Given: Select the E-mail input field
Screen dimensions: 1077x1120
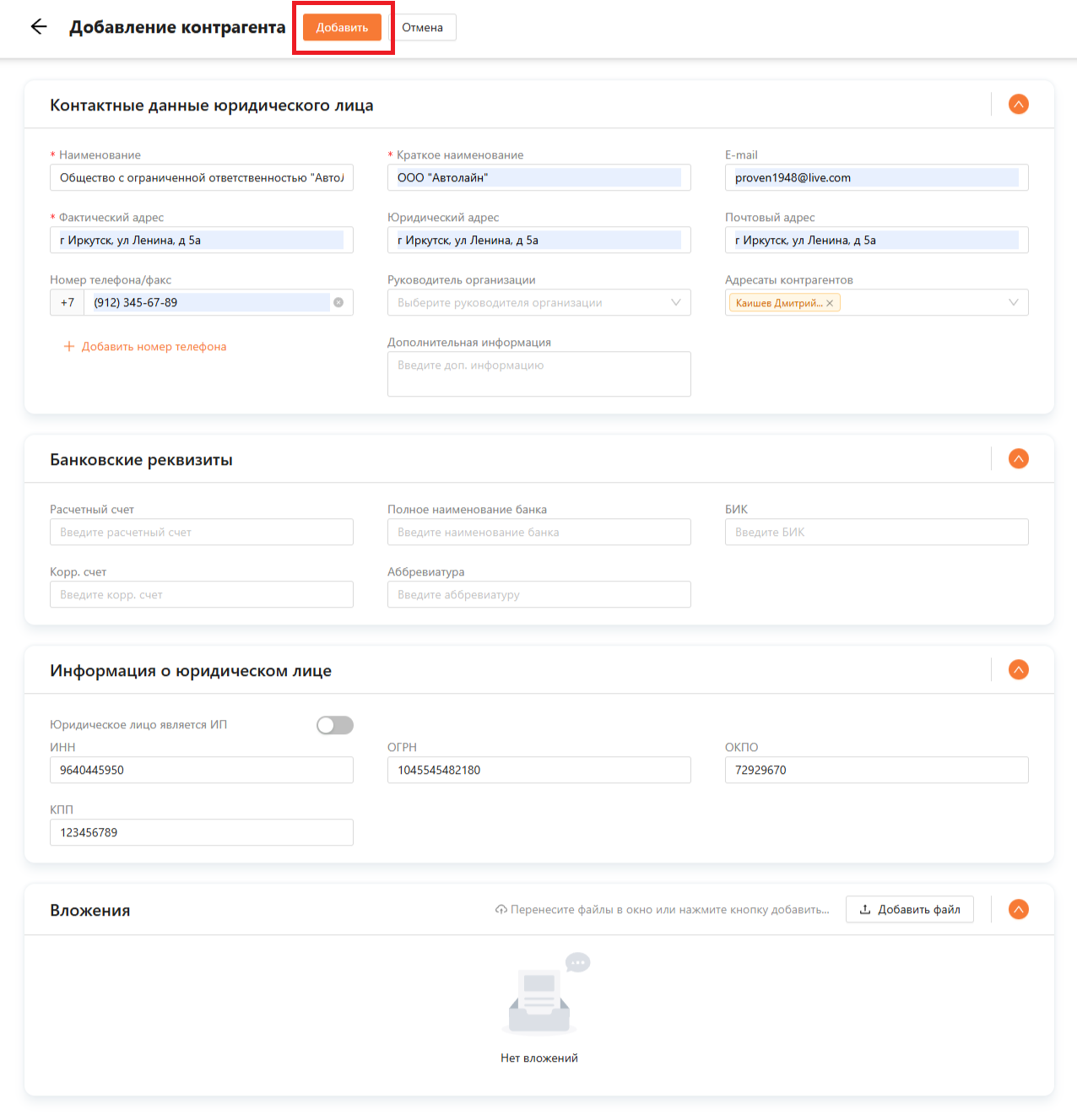Looking at the screenshot, I should [876, 178].
